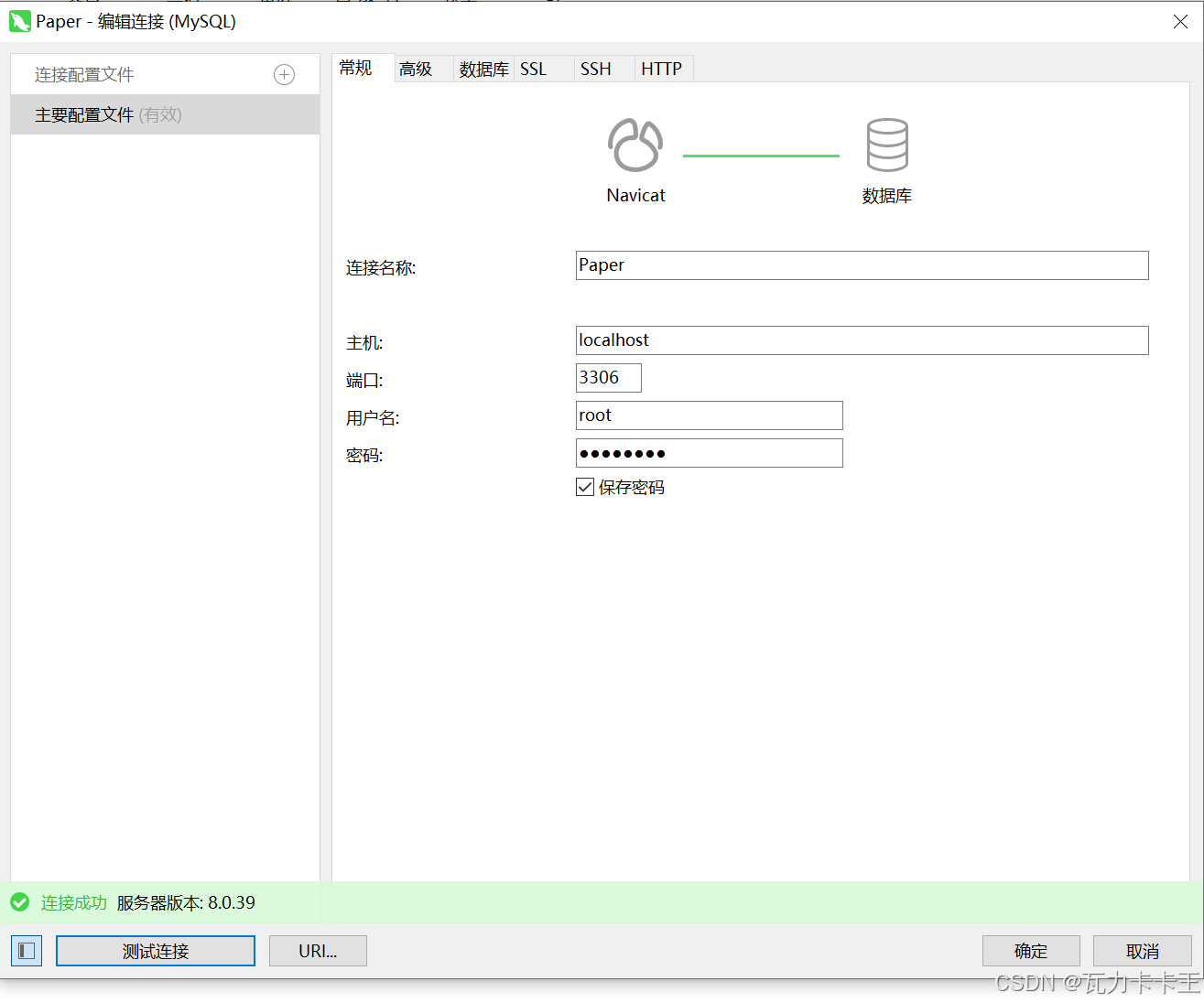Click the 保存密码 label text
Screen dimensions: 1204x1003
point(632,488)
